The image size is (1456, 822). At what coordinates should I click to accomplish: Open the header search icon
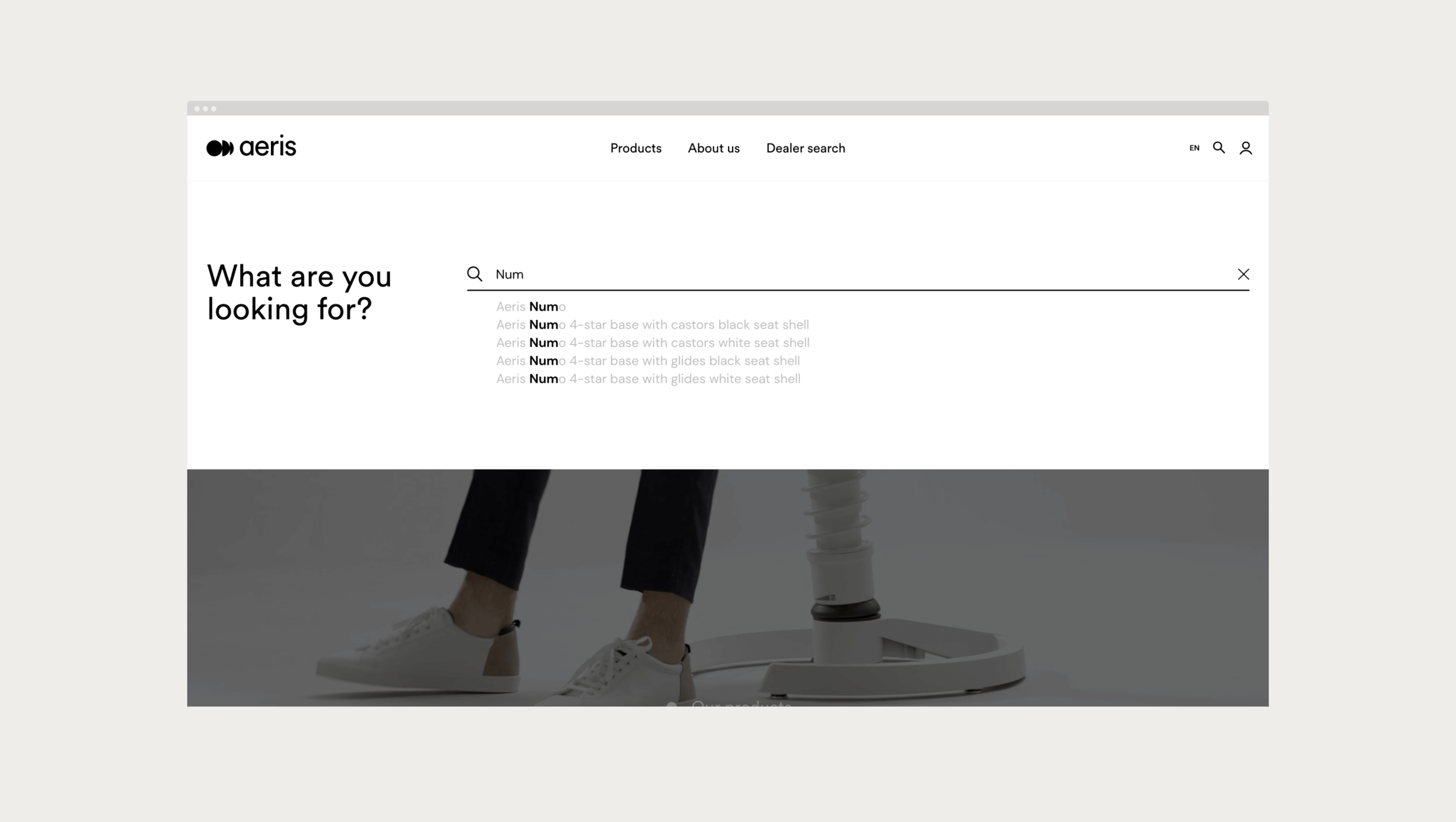click(1218, 148)
